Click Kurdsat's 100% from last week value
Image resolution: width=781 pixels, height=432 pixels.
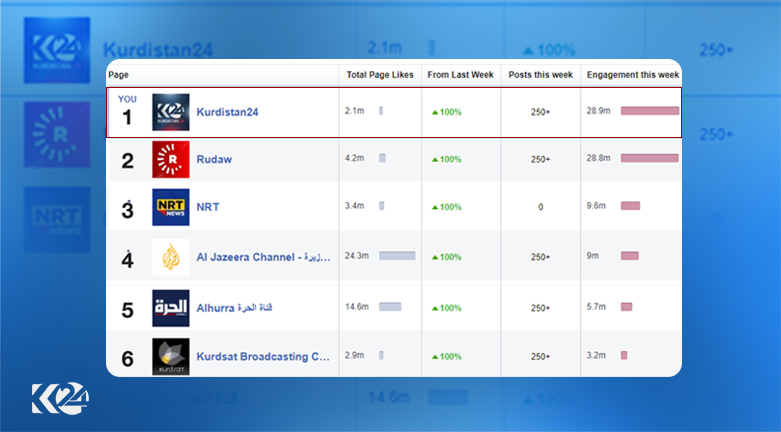pos(447,357)
